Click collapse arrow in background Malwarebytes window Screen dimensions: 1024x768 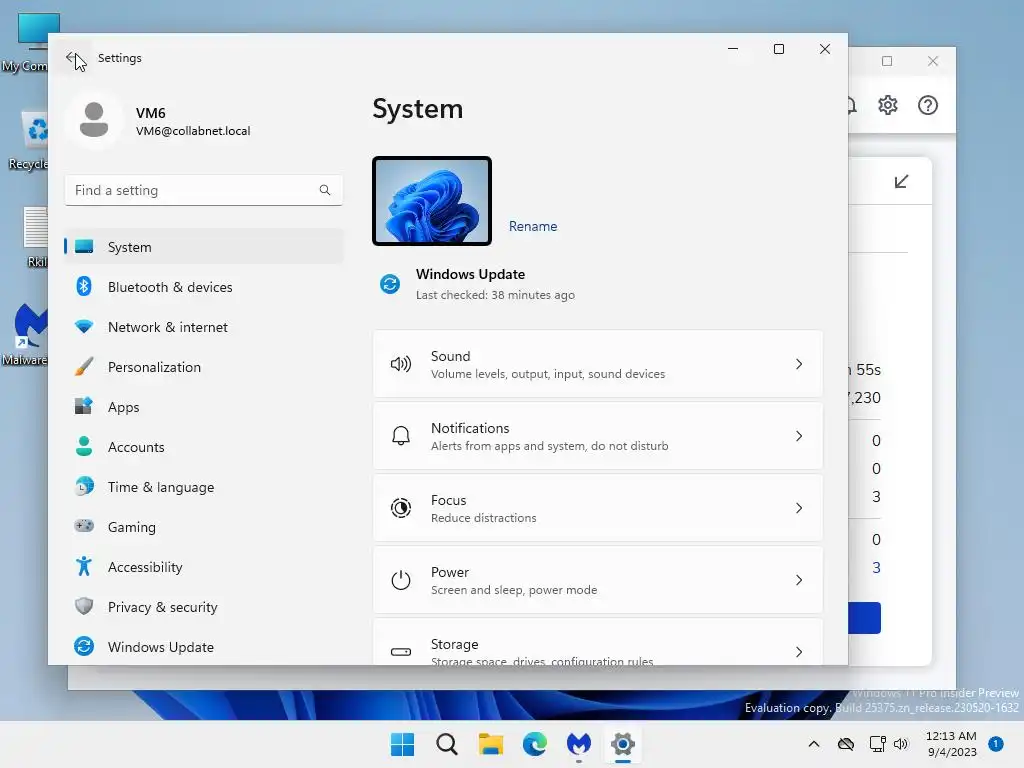tap(901, 182)
